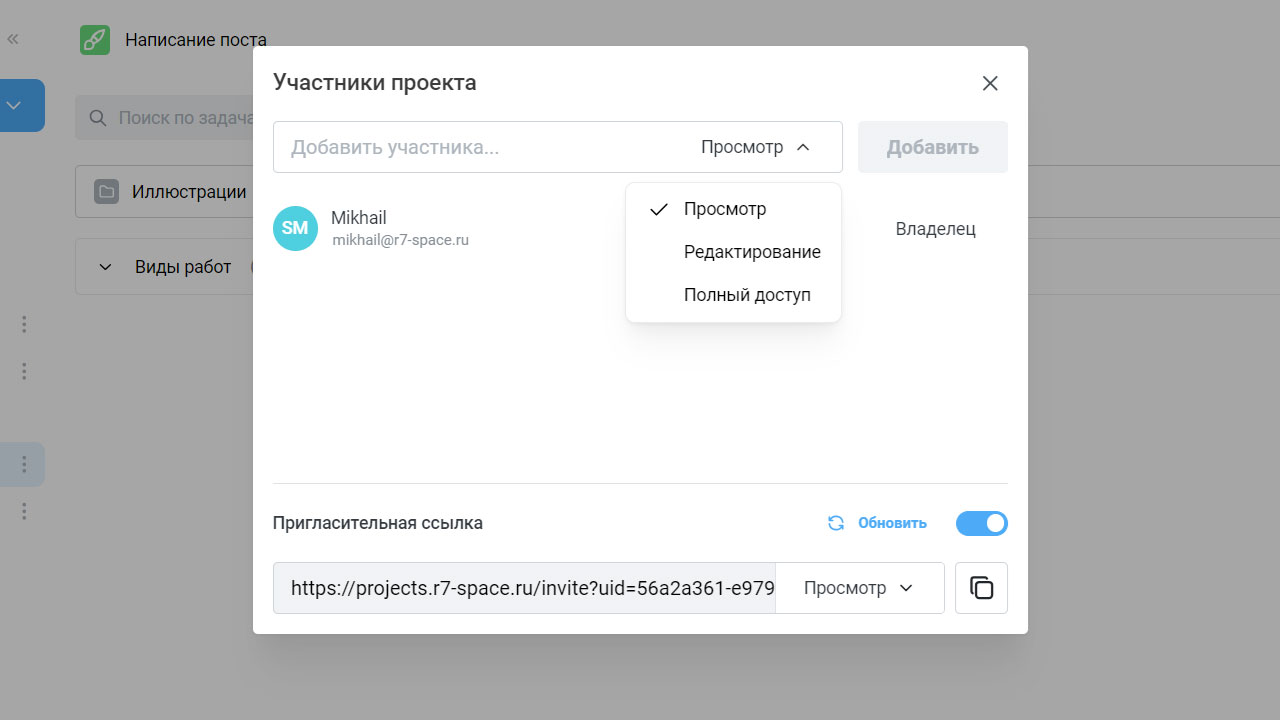Click the Написание поста project title
Screen dimensions: 1280x720
coord(196,40)
